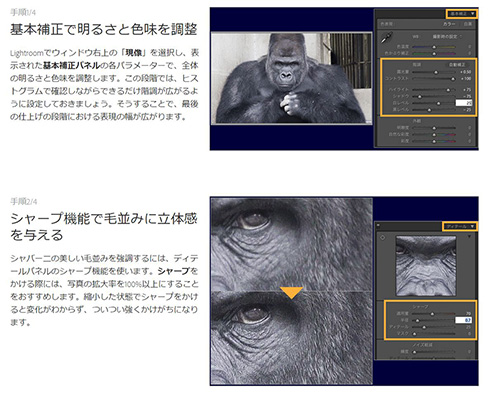Click the small square icon left of ディテール header
The width and height of the screenshot is (490, 394).
point(378,225)
